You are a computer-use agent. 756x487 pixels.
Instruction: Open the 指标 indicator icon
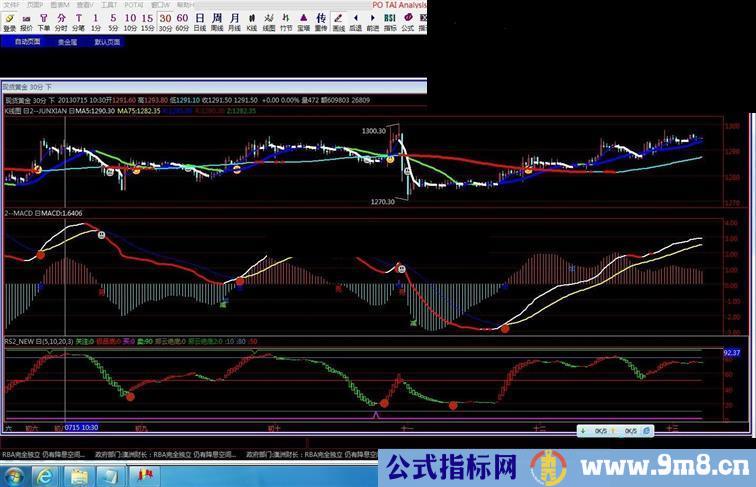[x=390, y=21]
